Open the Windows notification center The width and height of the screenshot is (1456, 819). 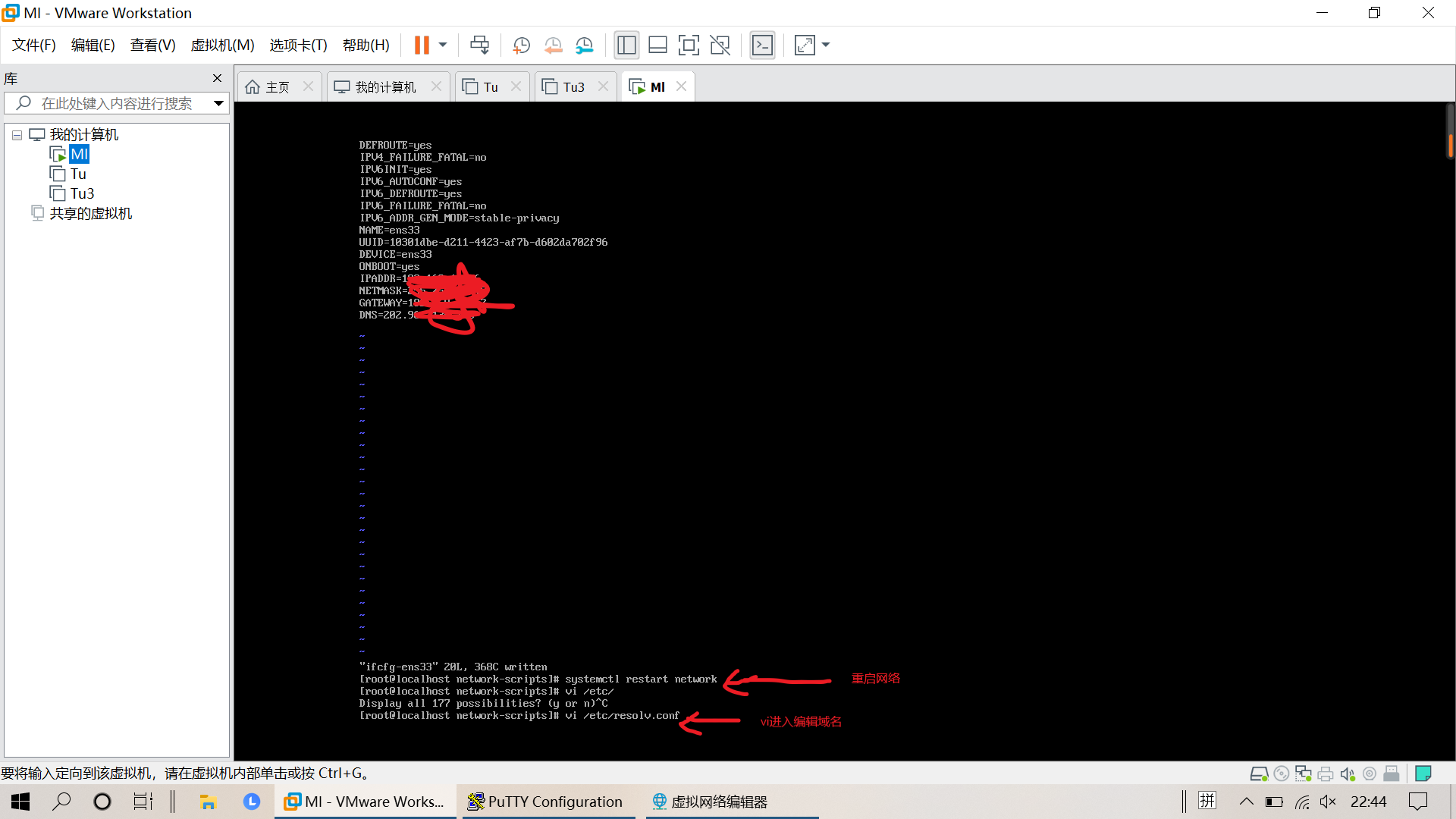coord(1418,802)
